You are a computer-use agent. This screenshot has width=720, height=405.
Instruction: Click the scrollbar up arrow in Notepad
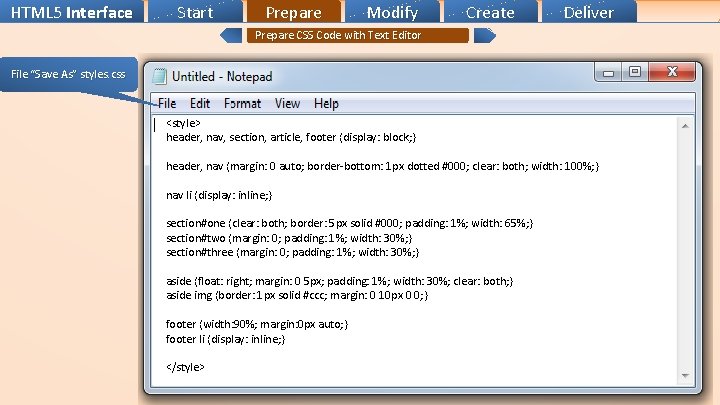pos(685,126)
